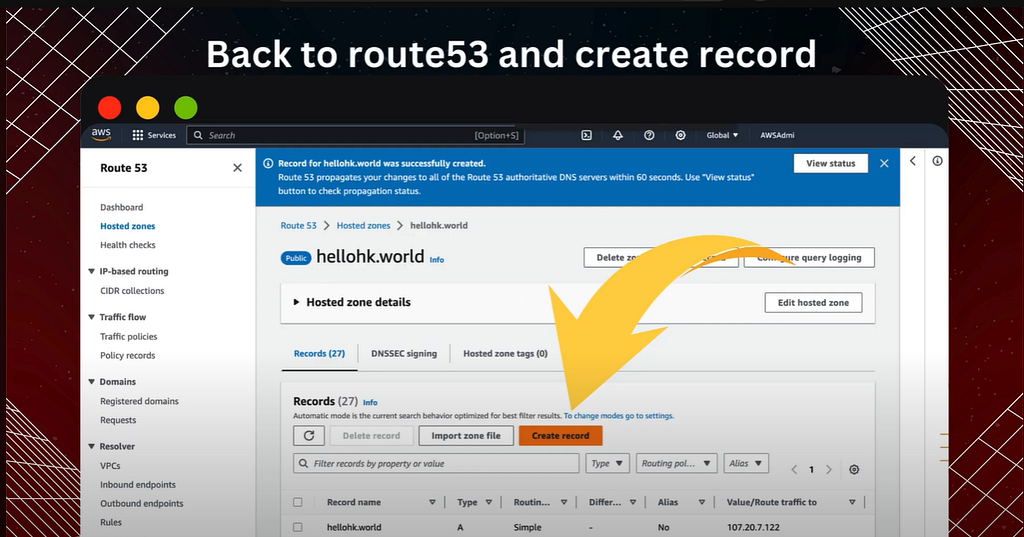This screenshot has height=537, width=1024.
Task: Click the Configure query logging button
Action: pos(809,257)
